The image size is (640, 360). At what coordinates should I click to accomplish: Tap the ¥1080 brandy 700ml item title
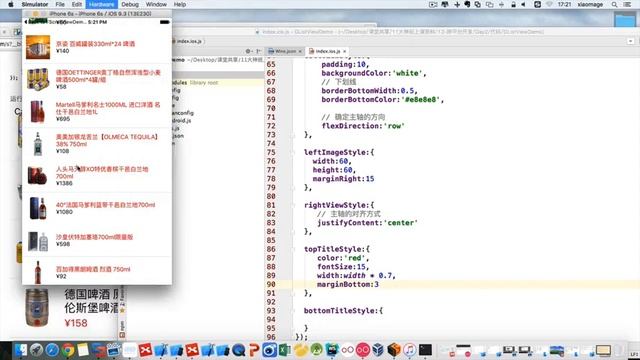click(x=105, y=204)
